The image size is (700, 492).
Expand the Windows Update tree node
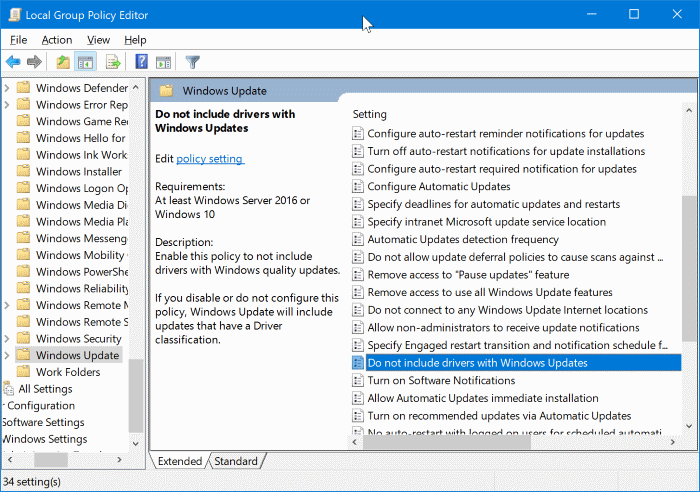coord(7,355)
